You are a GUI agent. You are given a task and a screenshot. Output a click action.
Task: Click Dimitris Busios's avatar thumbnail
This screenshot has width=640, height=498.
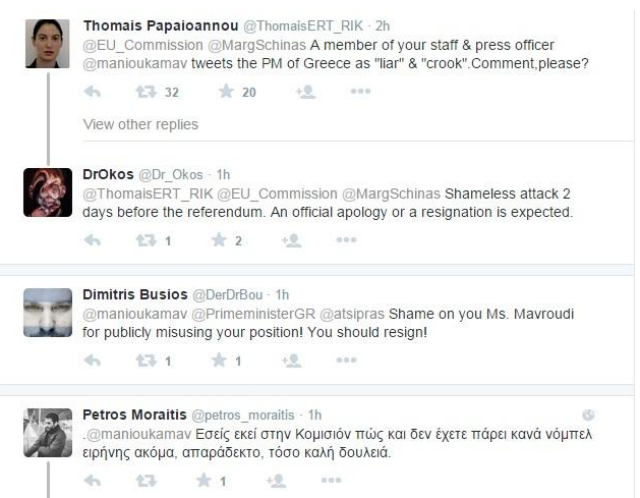click(x=48, y=311)
